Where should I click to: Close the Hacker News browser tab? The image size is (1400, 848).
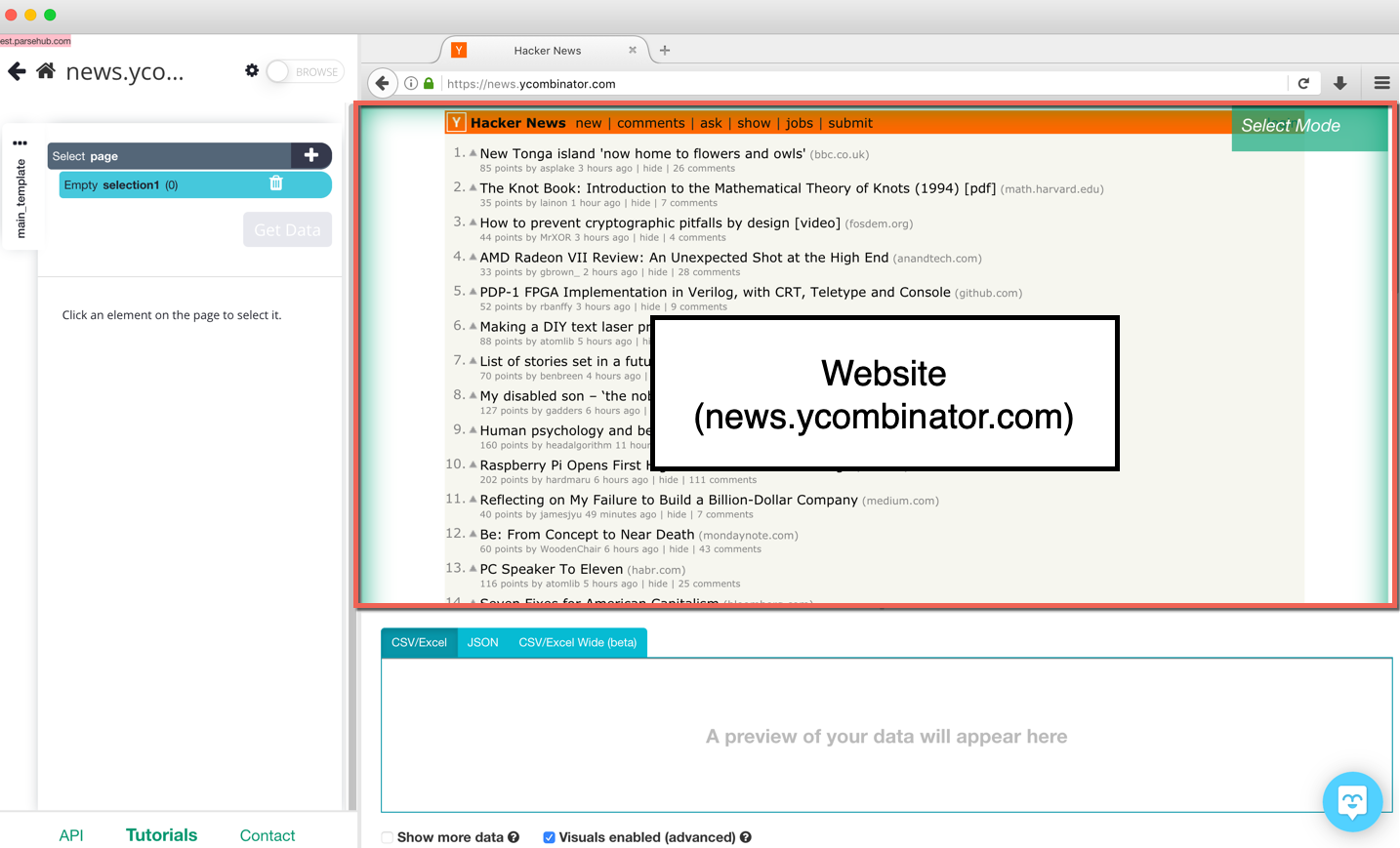(633, 50)
